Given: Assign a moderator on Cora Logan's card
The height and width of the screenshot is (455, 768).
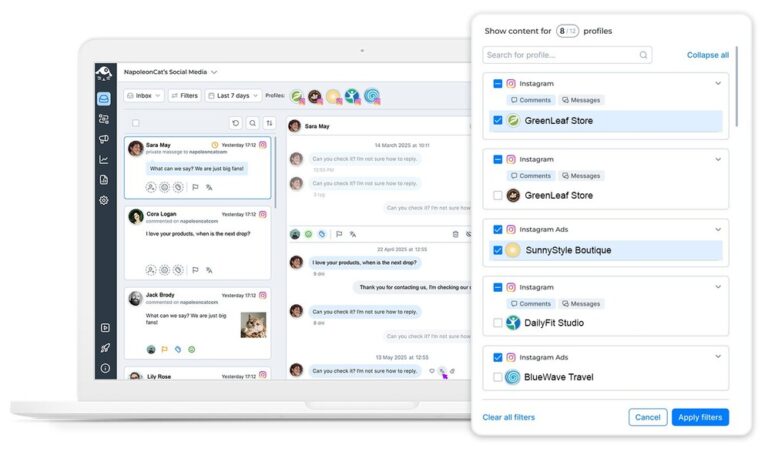Looking at the screenshot, I should pyautogui.click(x=151, y=270).
